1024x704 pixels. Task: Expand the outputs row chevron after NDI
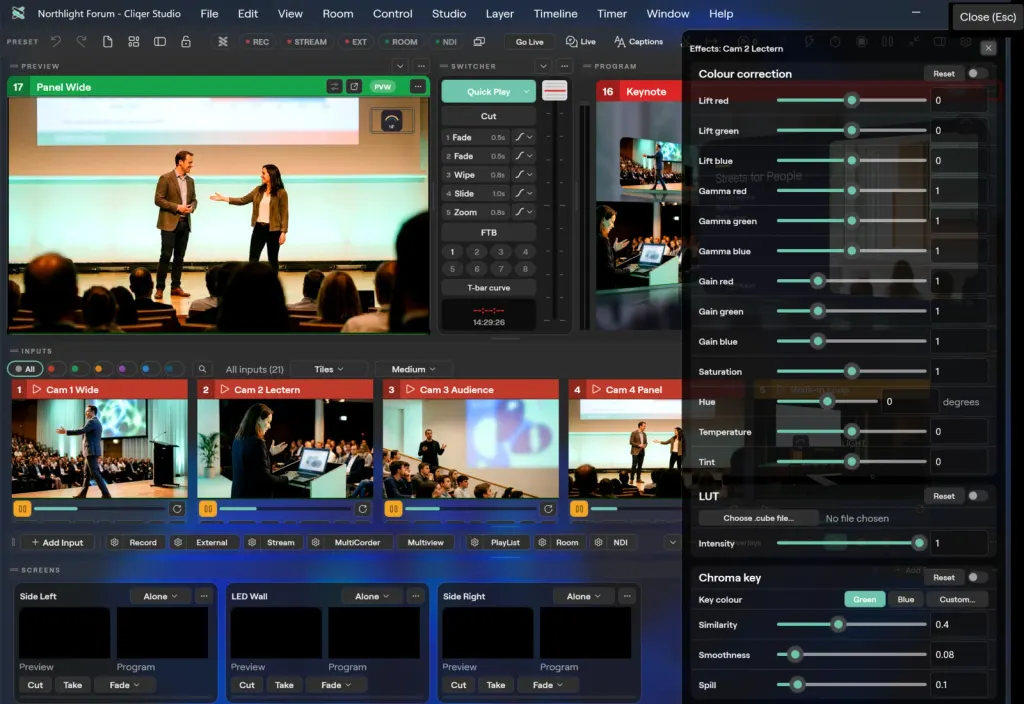pos(672,542)
